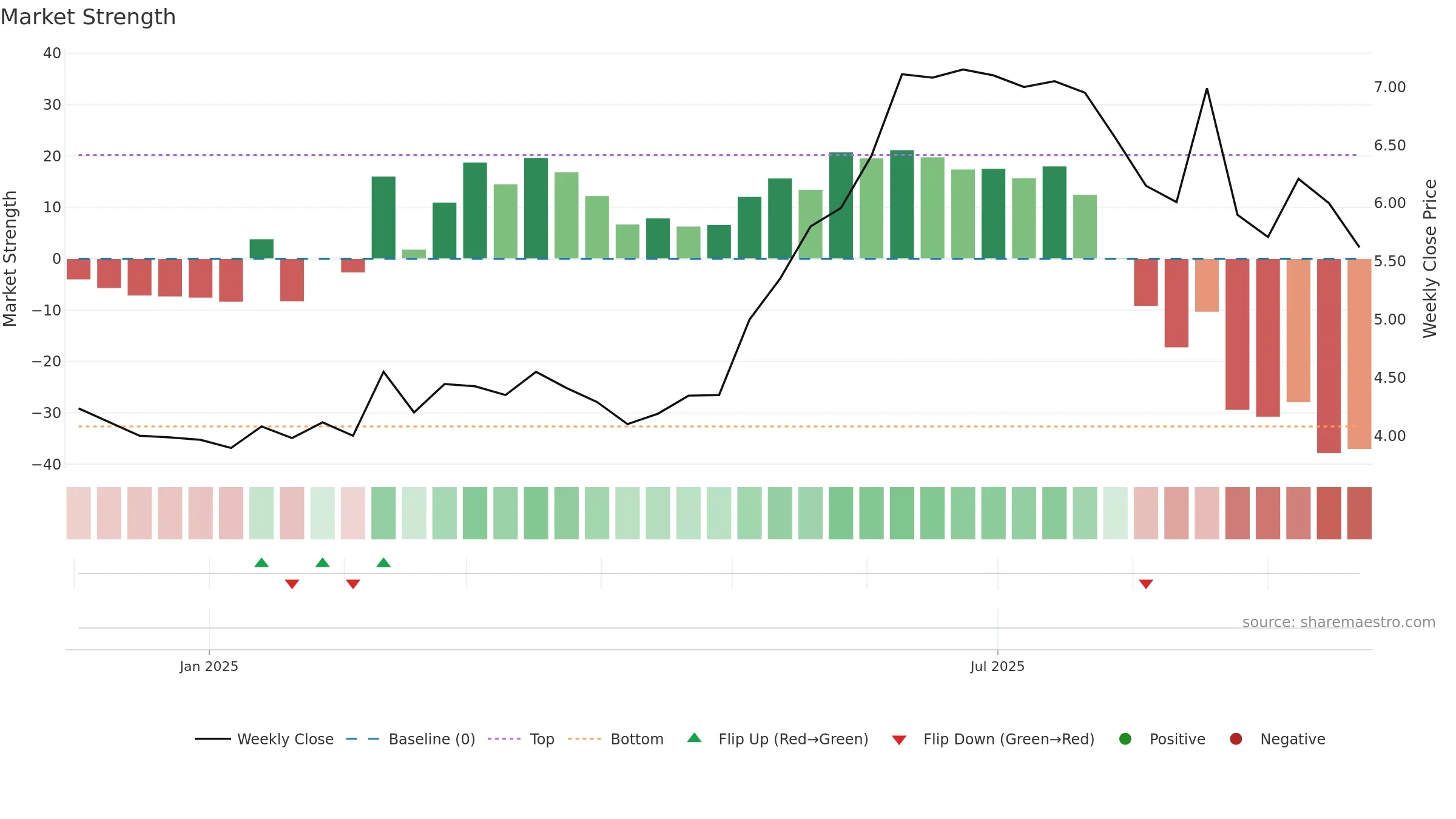1456x819 pixels.
Task: Click the small dark green bar near 4
Action: tap(261, 249)
